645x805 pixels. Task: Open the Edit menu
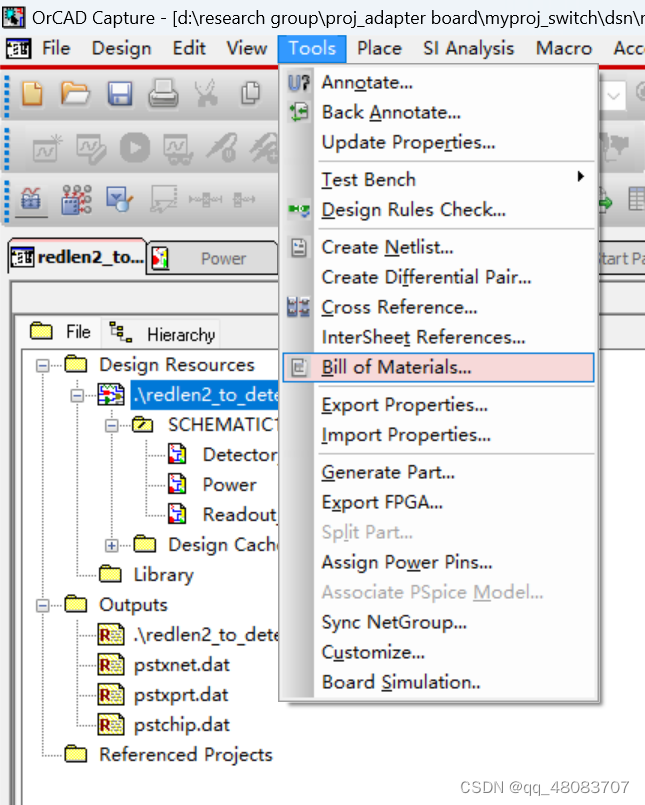point(189,48)
